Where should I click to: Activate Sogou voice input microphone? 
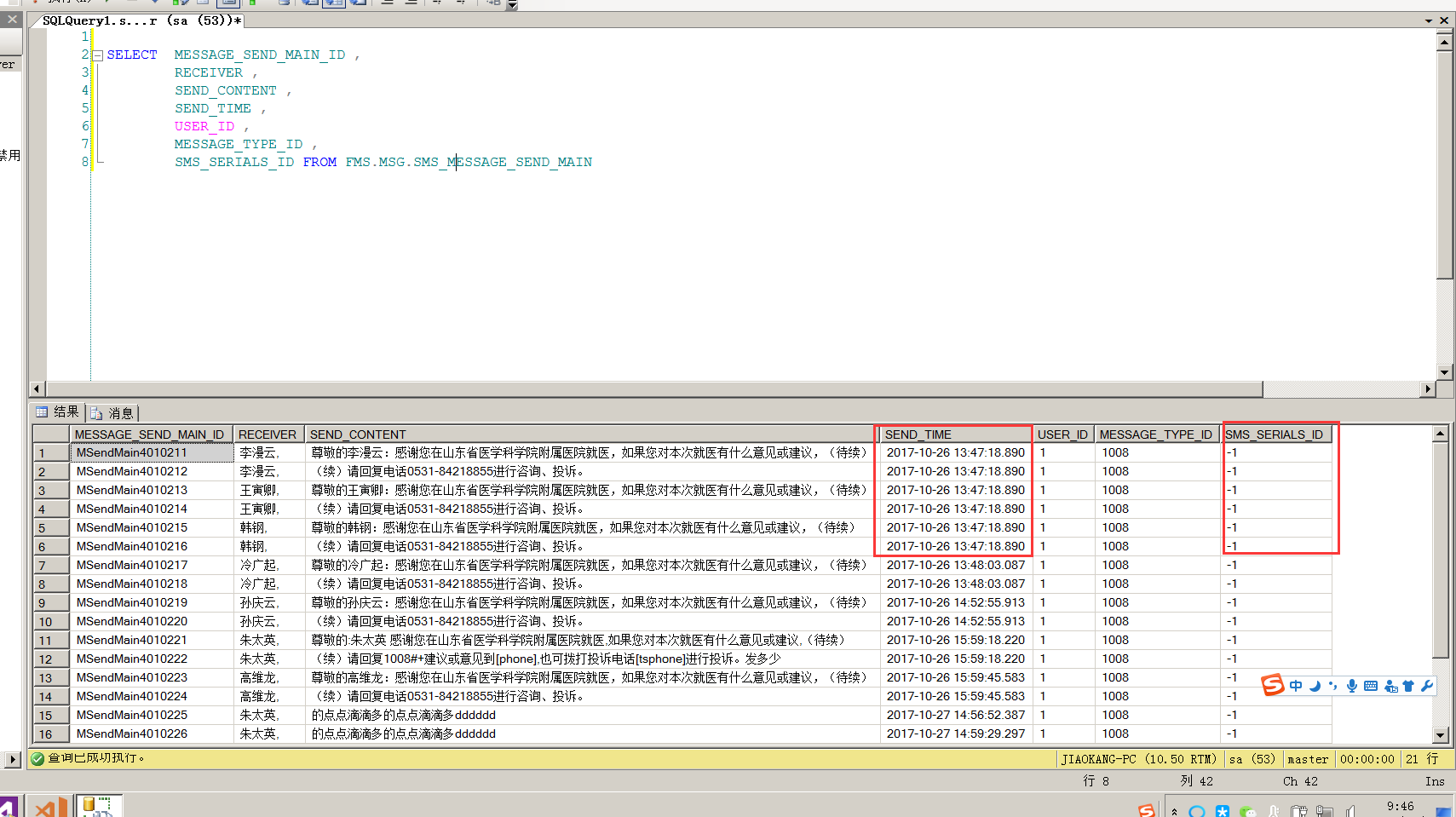[x=1352, y=686]
